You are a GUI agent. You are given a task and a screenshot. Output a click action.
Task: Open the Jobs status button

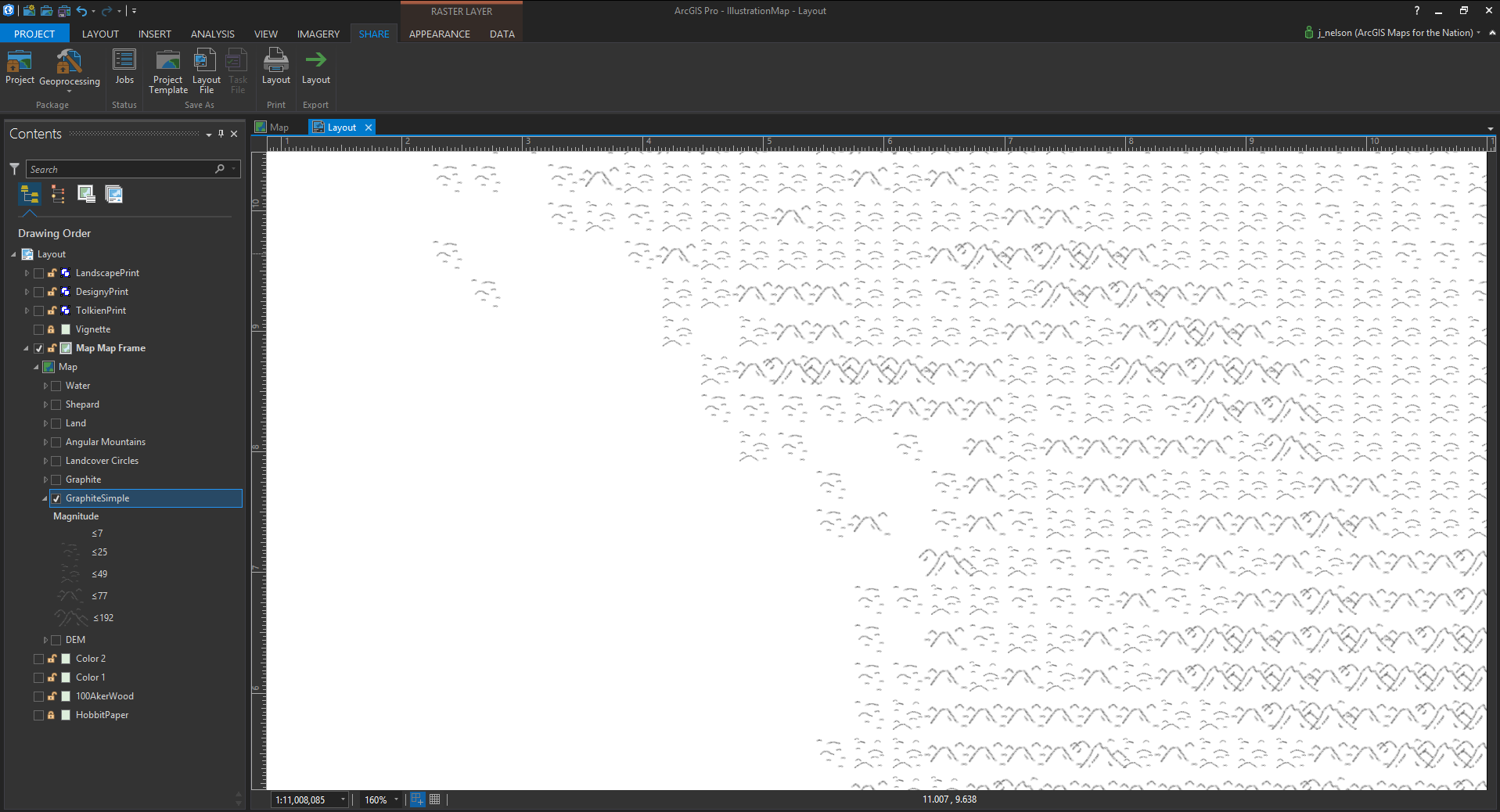[x=124, y=66]
